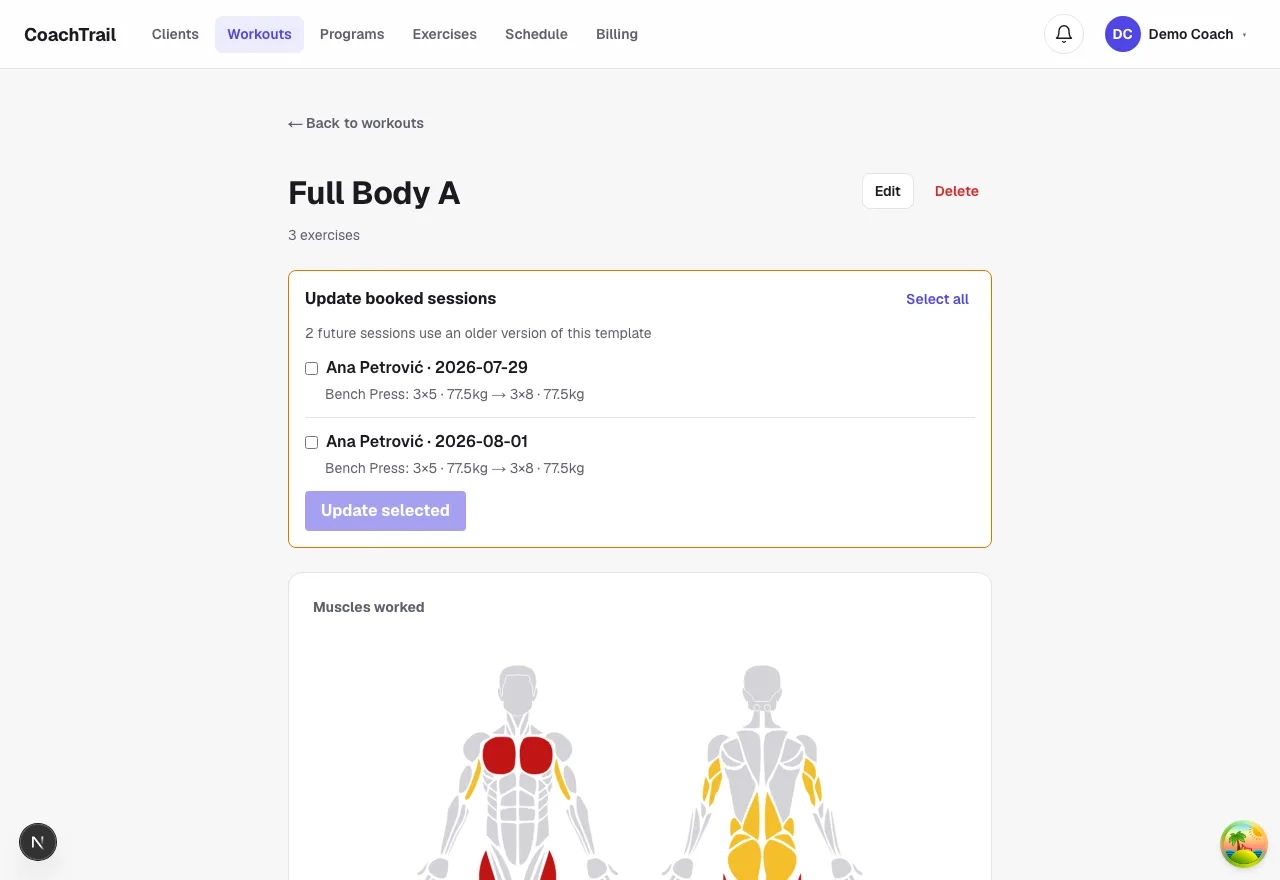Click the palm tree island icon
This screenshot has height=880, width=1280.
click(1244, 844)
